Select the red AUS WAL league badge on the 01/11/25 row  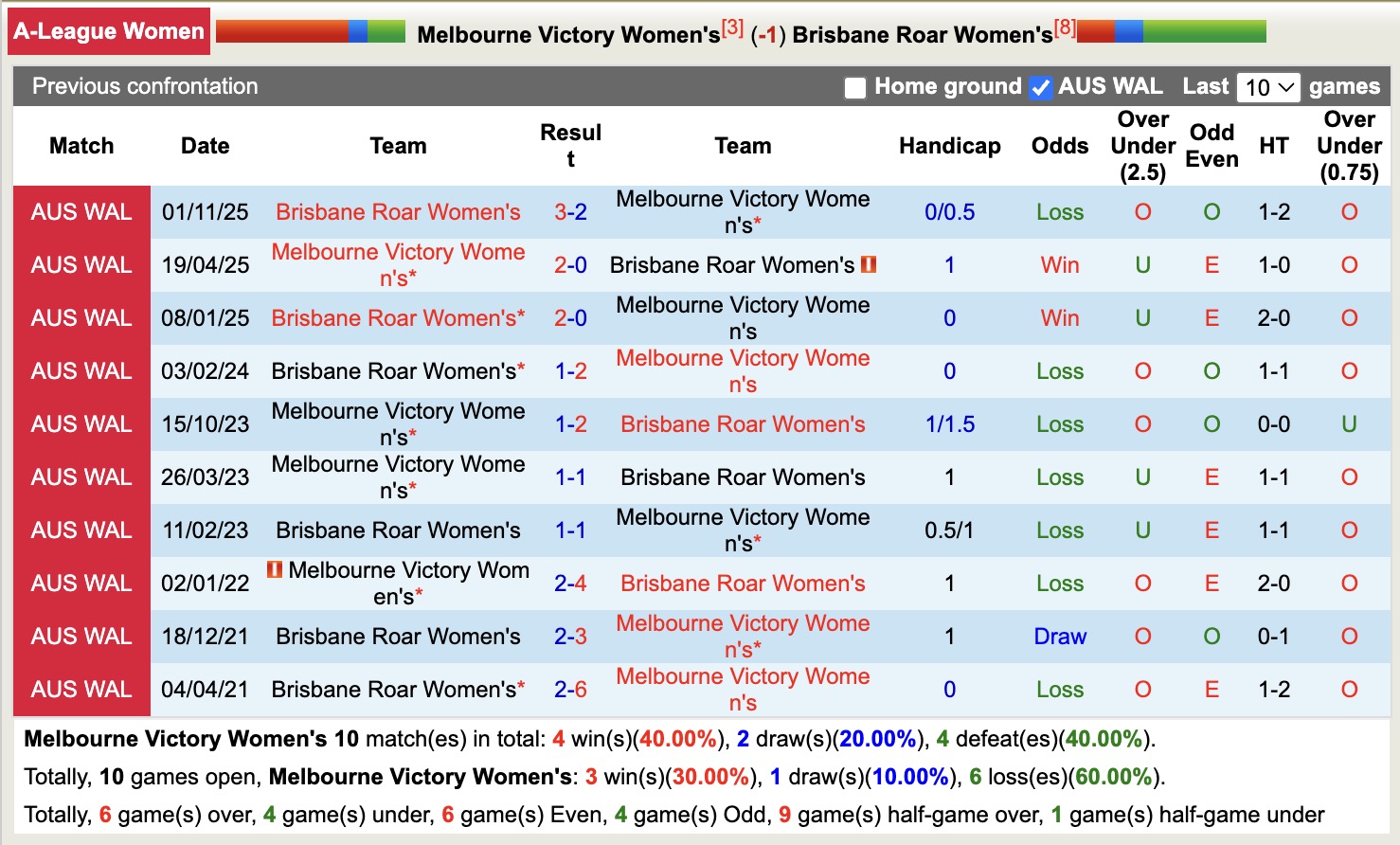tap(81, 212)
